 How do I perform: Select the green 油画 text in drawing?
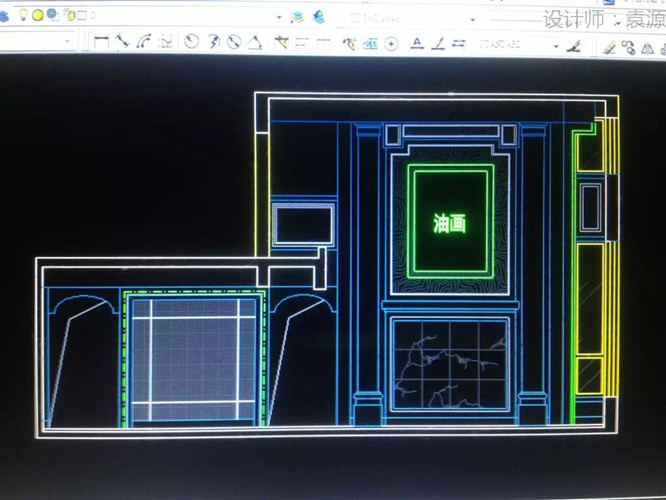pos(449,223)
